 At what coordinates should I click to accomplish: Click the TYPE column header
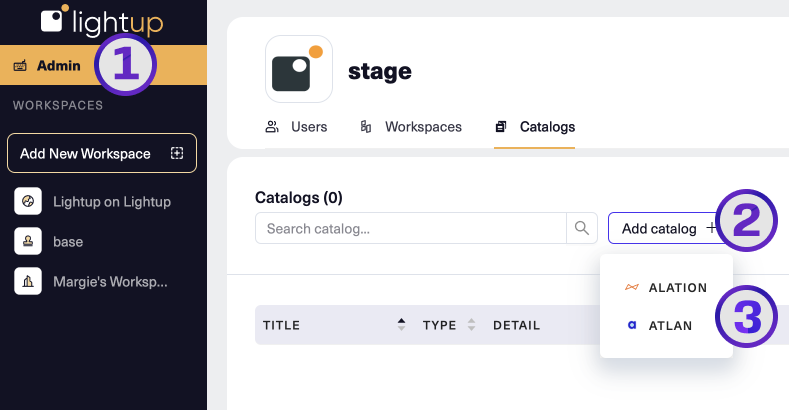tap(439, 325)
